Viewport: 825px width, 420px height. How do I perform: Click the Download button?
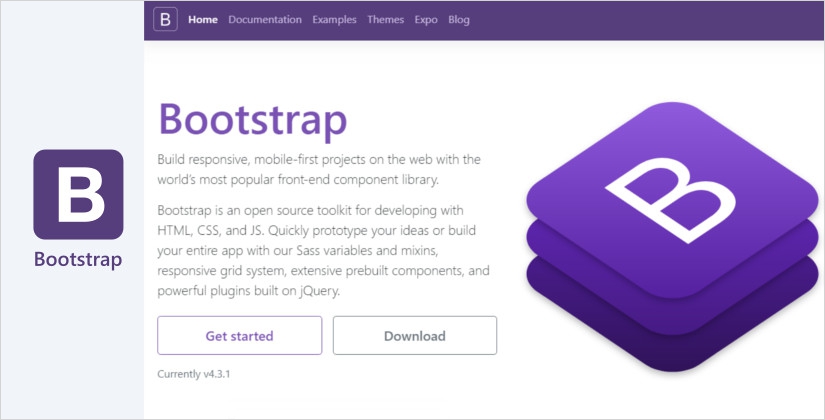coord(414,336)
